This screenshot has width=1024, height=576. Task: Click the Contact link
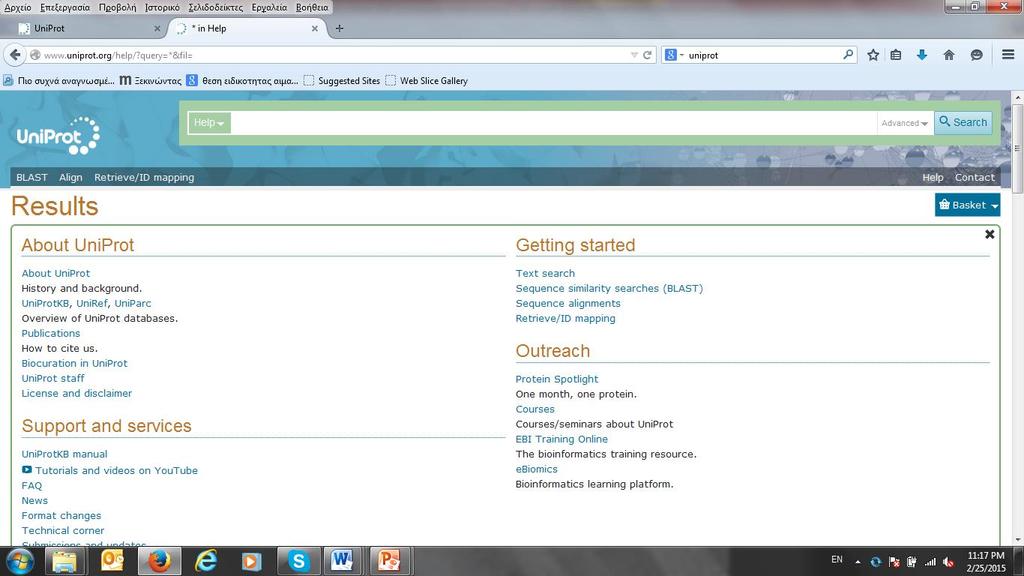pyautogui.click(x=974, y=177)
